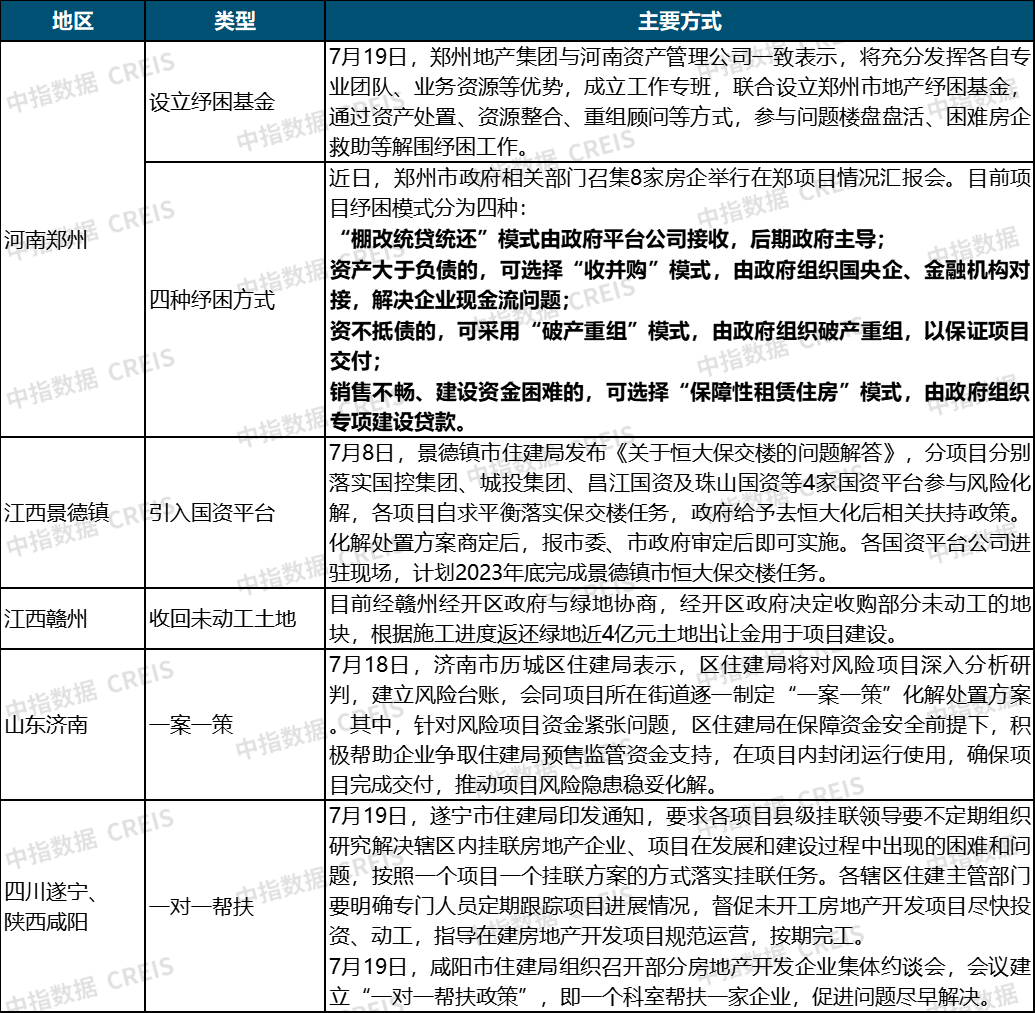Select the 河南郑州 region cell
Screen dimensions: 1035x1013
(73, 239)
